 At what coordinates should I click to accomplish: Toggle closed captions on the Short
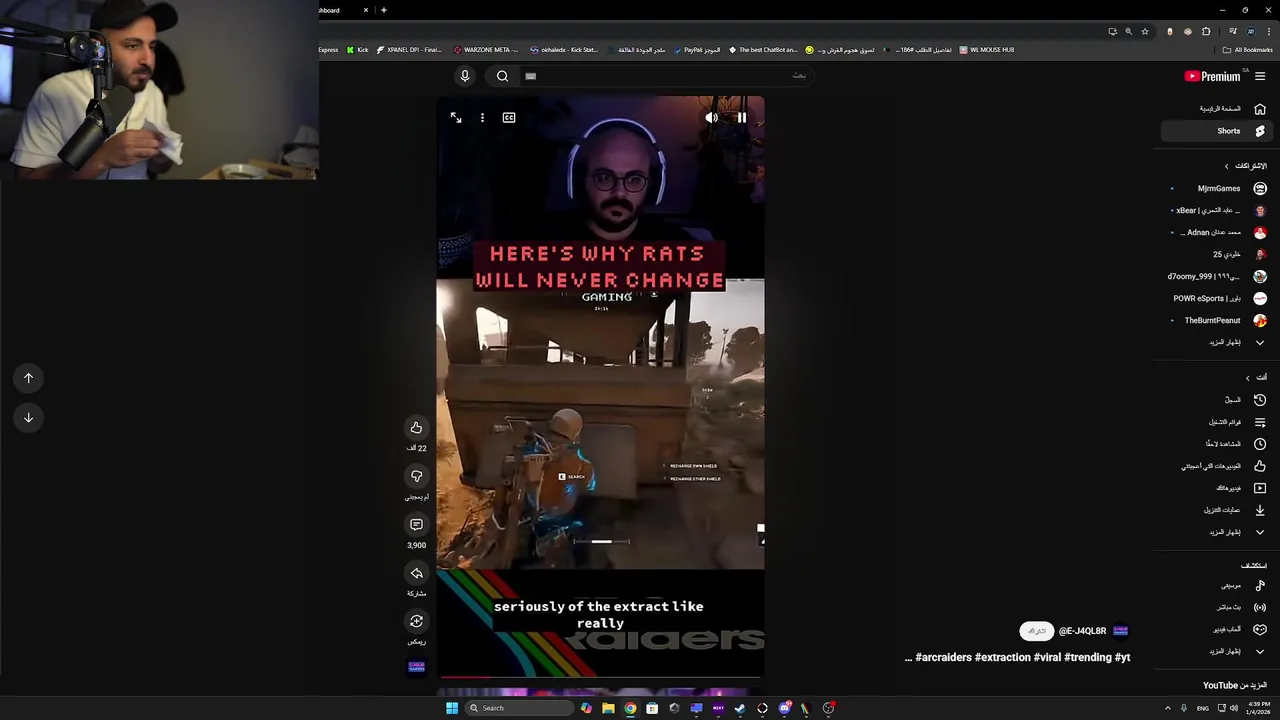point(509,118)
